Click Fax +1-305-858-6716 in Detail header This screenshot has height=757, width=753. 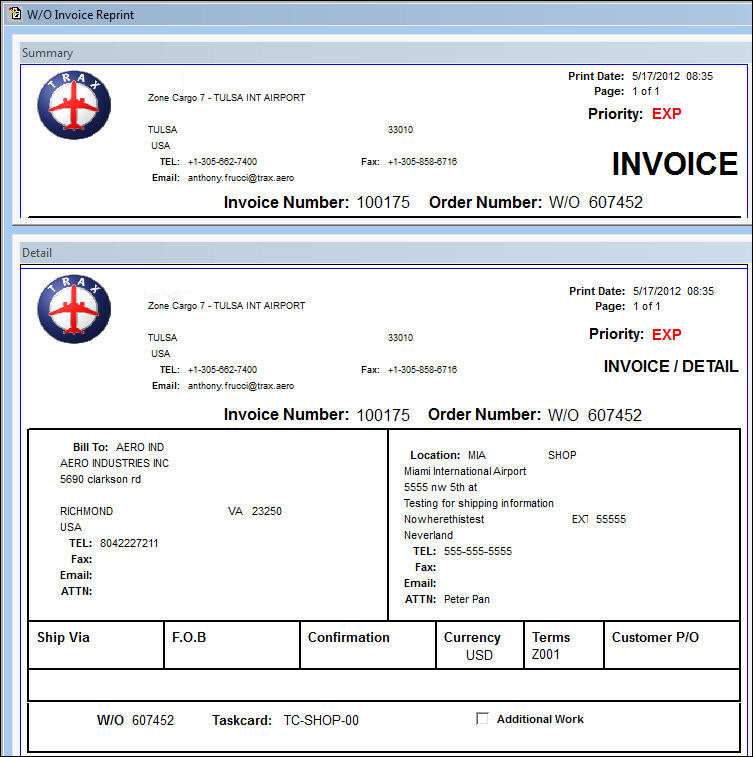click(409, 370)
